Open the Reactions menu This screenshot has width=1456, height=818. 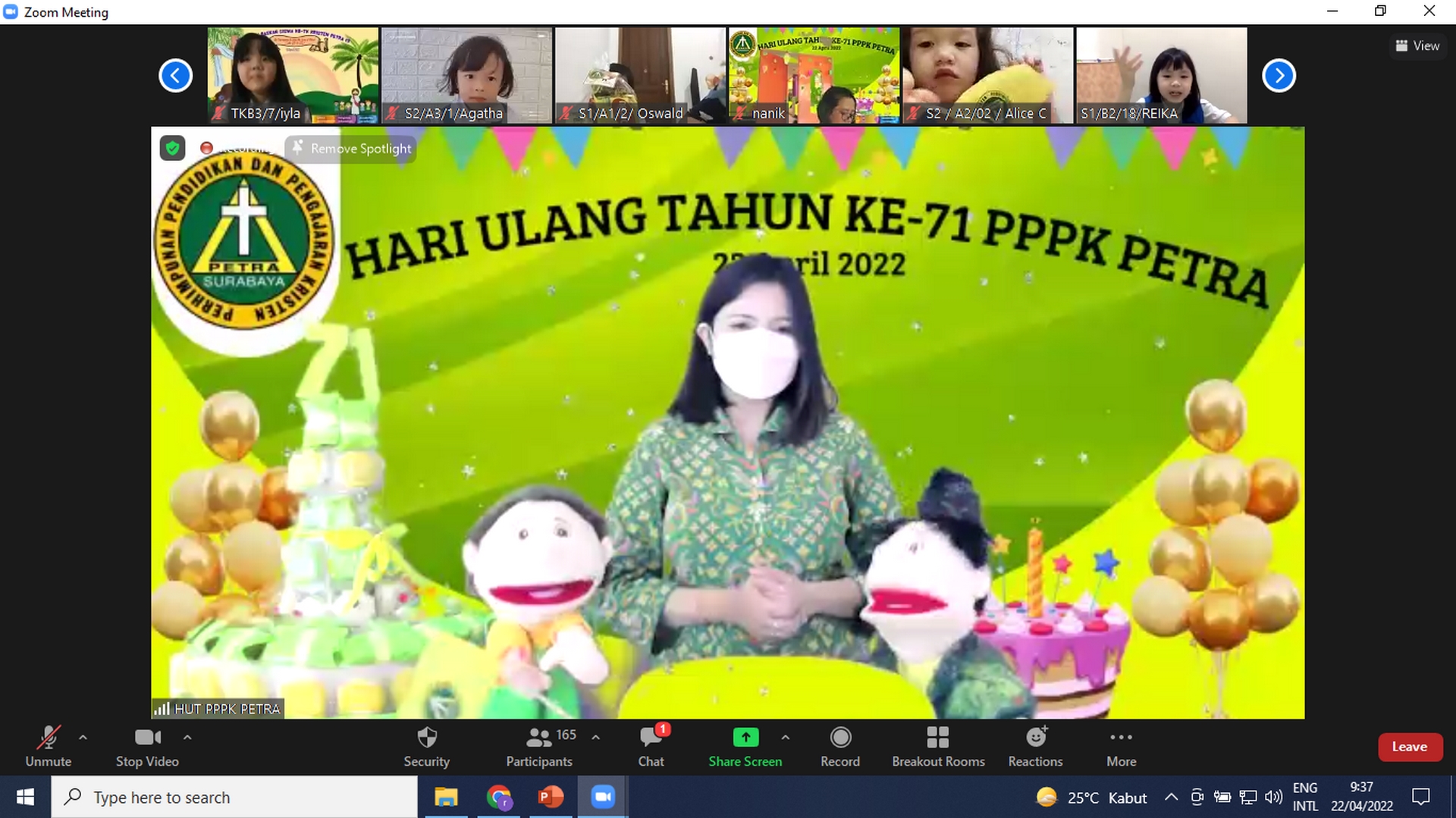1035,747
